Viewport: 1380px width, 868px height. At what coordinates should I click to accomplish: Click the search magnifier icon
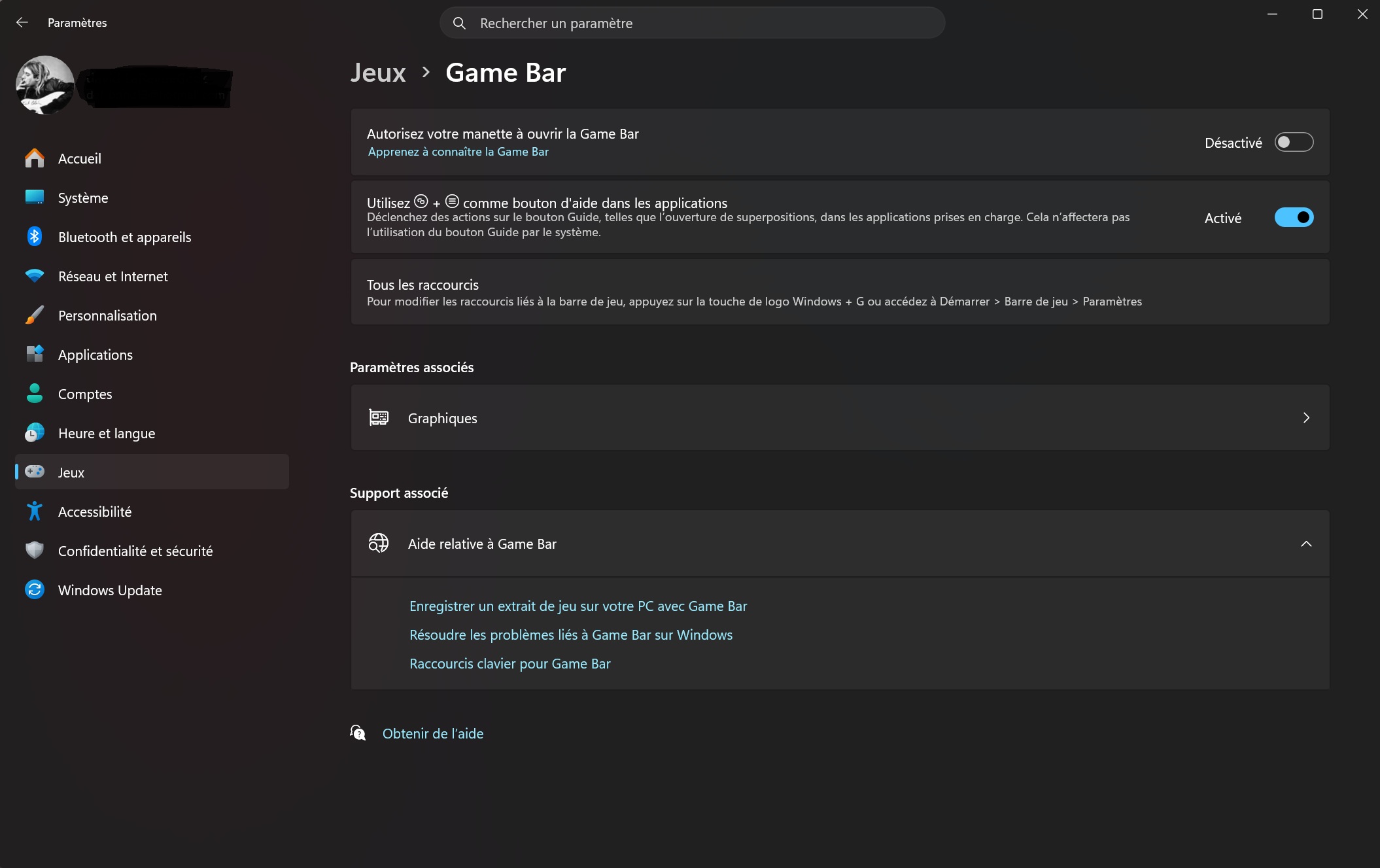[460, 23]
